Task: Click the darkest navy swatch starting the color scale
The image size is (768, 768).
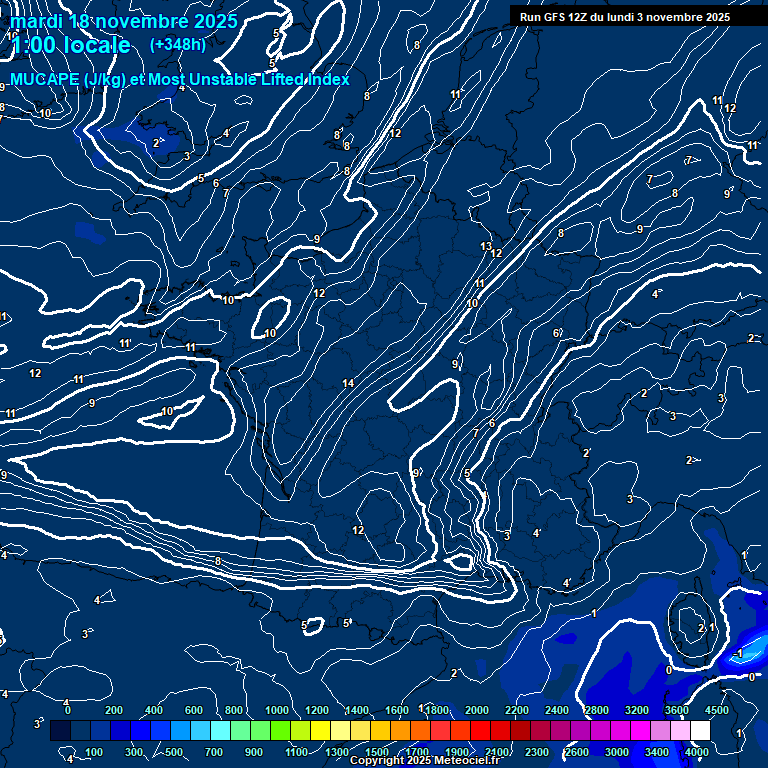Action: pyautogui.click(x=60, y=730)
